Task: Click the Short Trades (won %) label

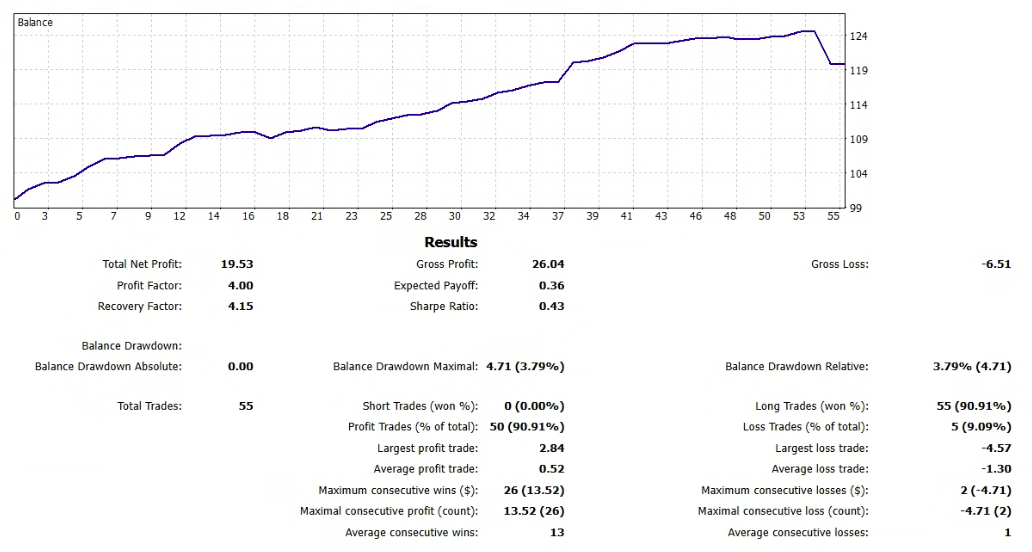Action: [x=420, y=407]
